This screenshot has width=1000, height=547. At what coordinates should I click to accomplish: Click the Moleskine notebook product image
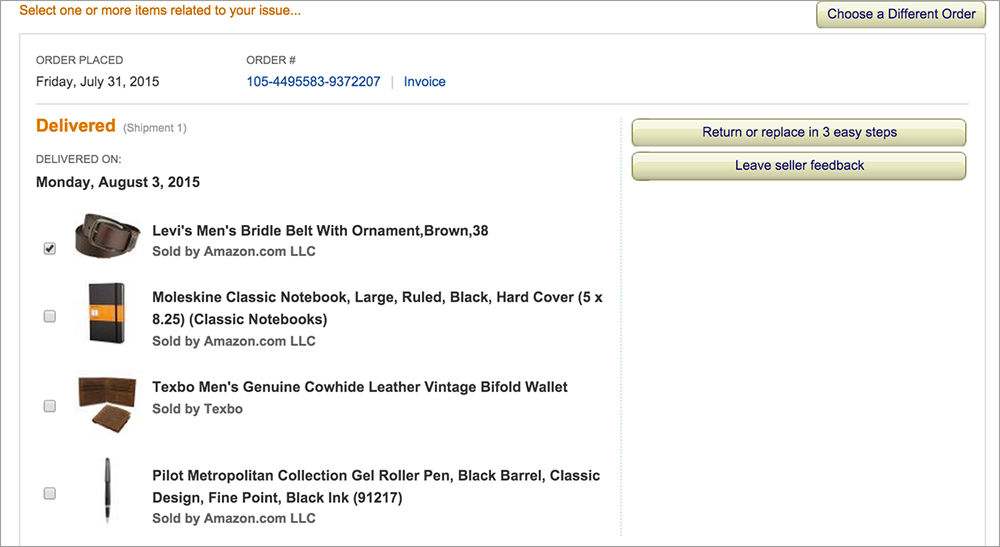click(105, 313)
